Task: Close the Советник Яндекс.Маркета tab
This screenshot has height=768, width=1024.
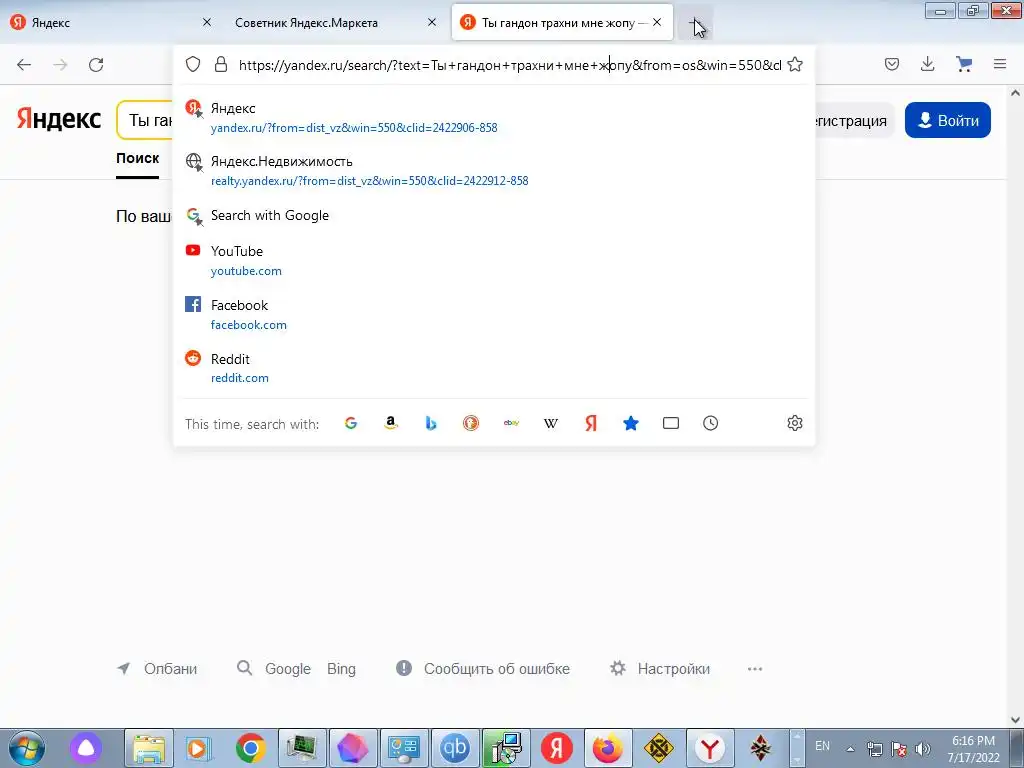Action: click(432, 22)
